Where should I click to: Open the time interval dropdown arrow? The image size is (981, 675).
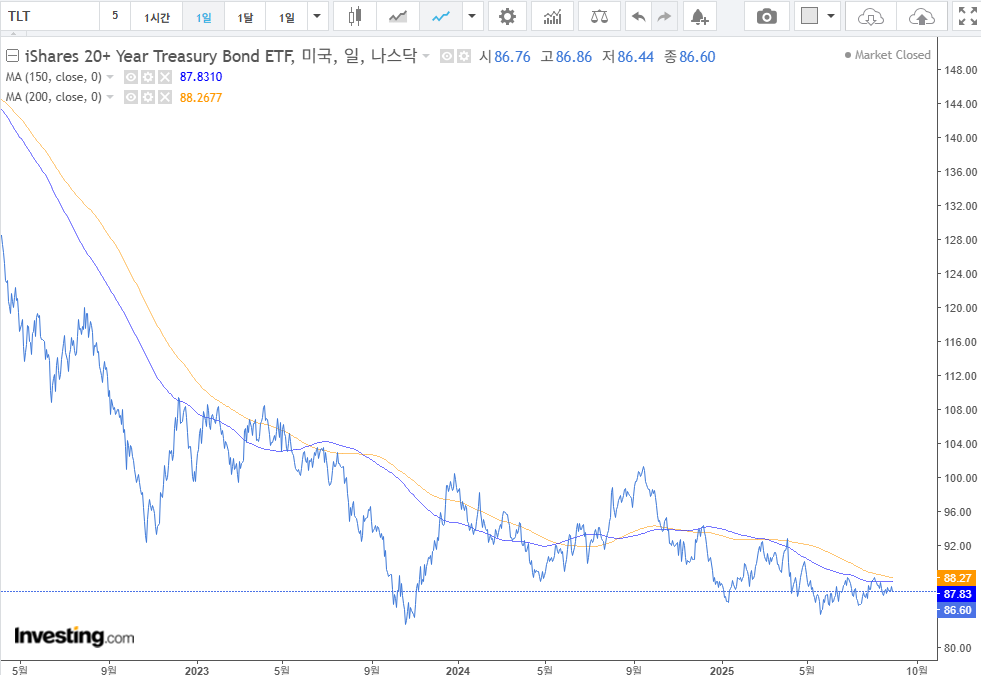[318, 16]
